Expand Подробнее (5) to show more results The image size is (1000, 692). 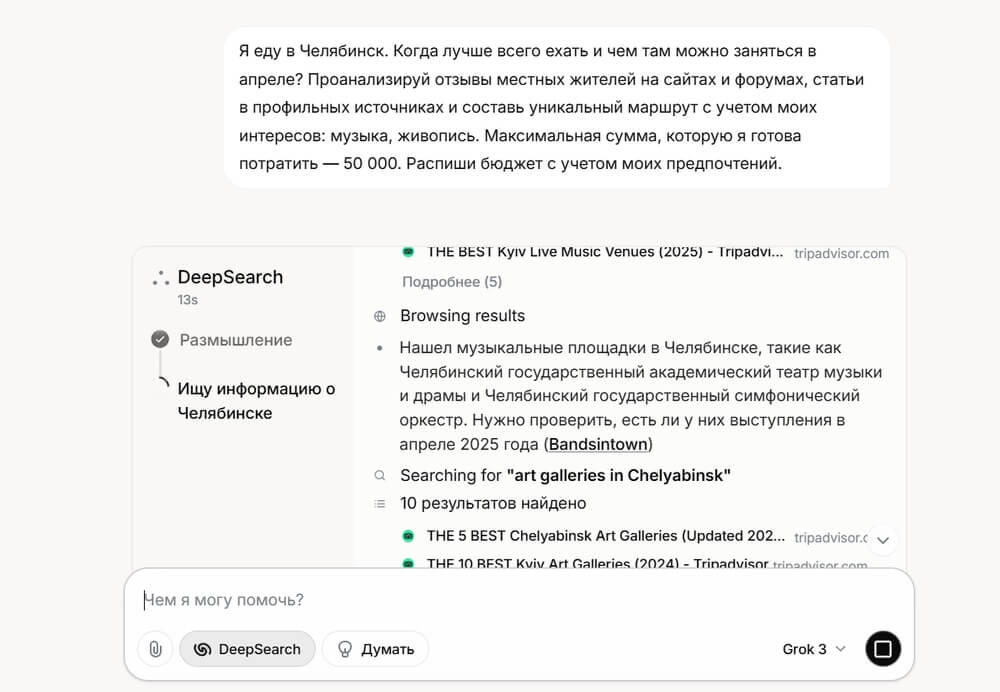pos(452,282)
